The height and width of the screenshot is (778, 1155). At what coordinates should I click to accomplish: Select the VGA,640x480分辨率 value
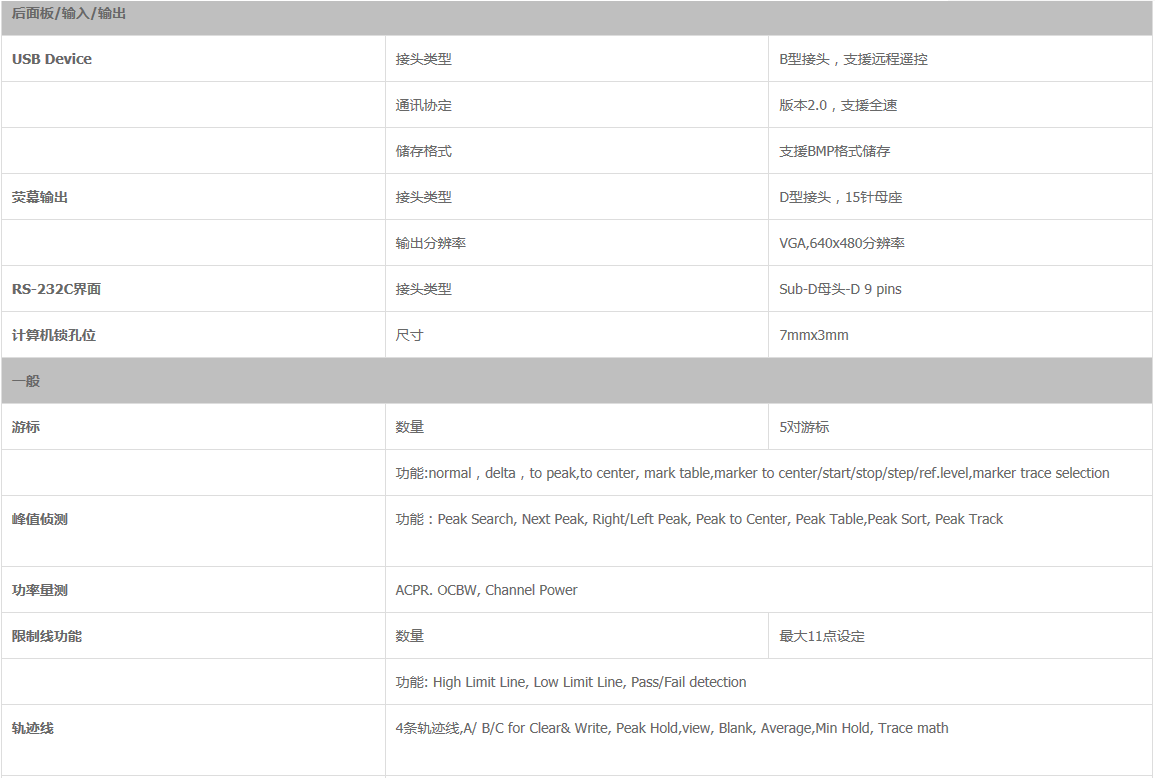coord(842,243)
